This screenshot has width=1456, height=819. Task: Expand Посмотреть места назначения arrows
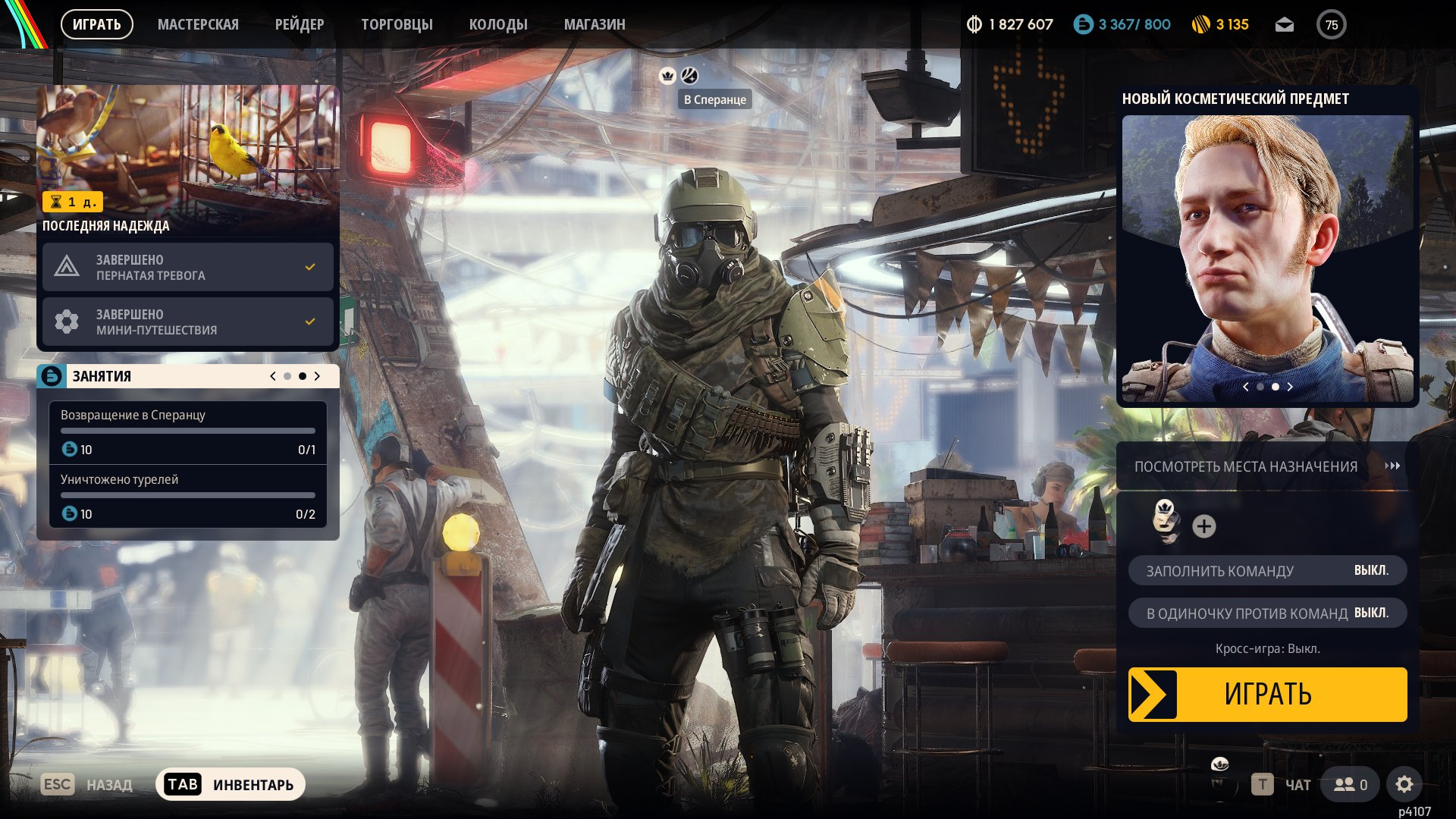1392,466
